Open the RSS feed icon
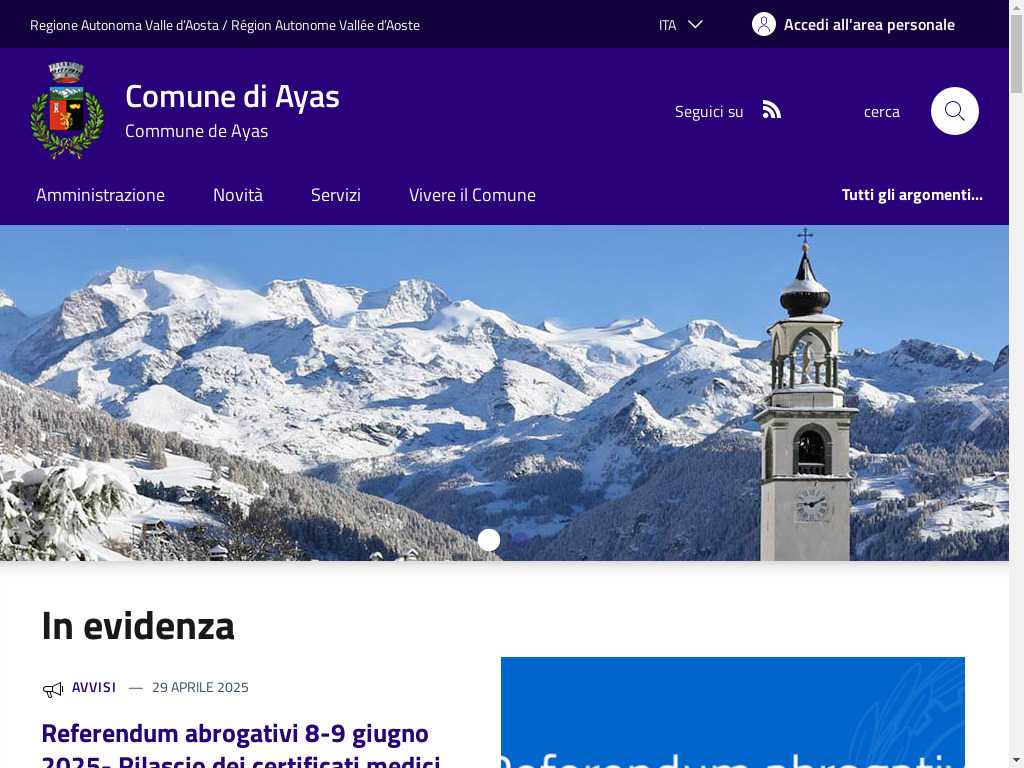Screen dimensions: 1024x768 tap(771, 110)
